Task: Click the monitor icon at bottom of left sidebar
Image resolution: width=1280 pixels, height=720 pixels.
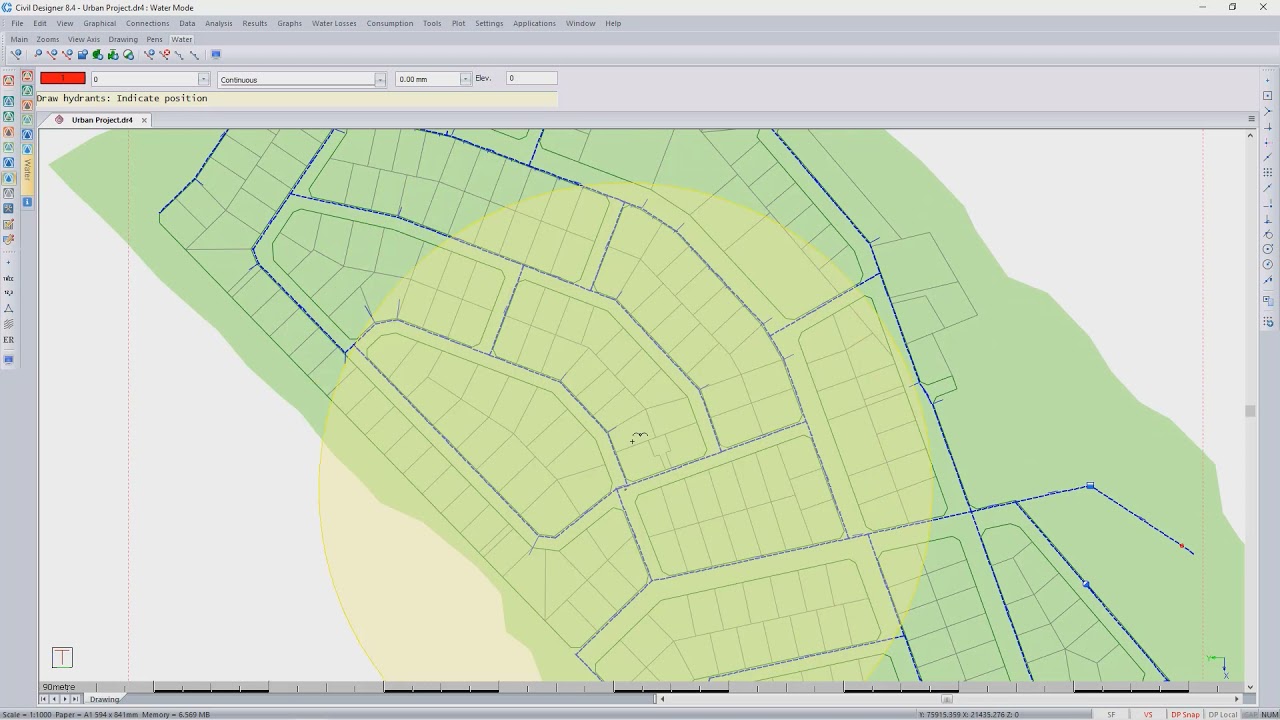Action: click(8, 359)
